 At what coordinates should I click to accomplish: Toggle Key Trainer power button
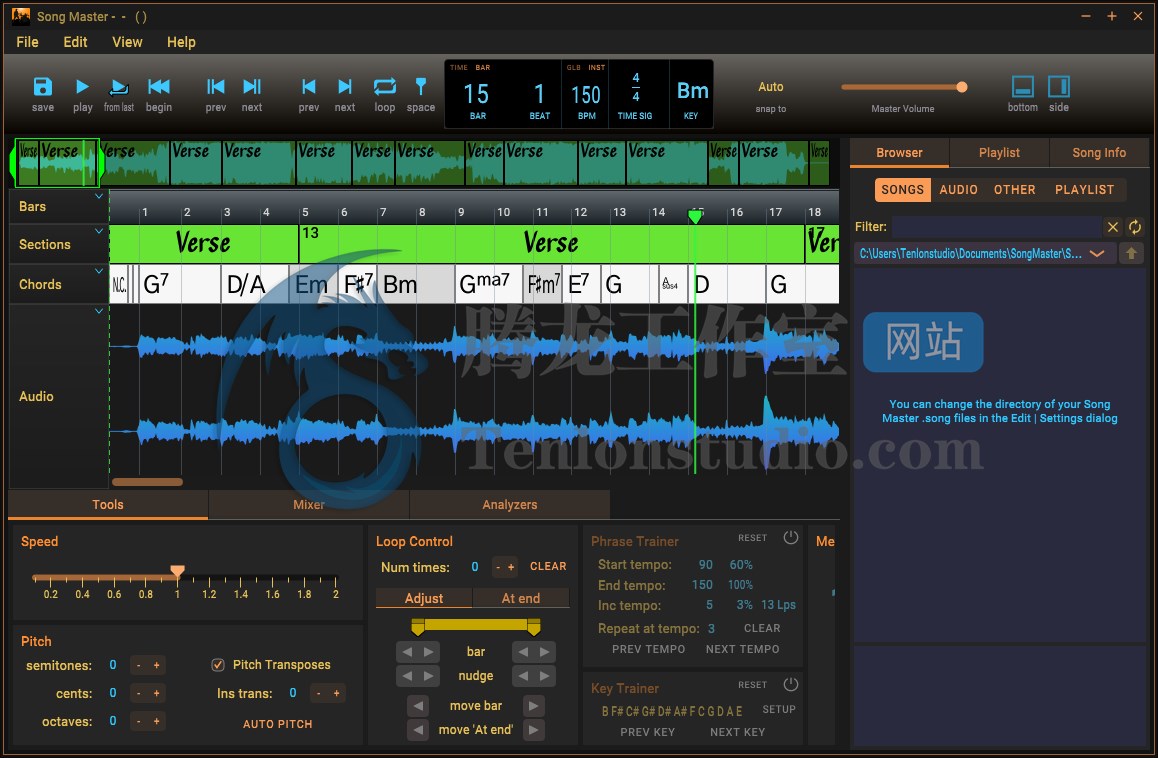pos(790,684)
